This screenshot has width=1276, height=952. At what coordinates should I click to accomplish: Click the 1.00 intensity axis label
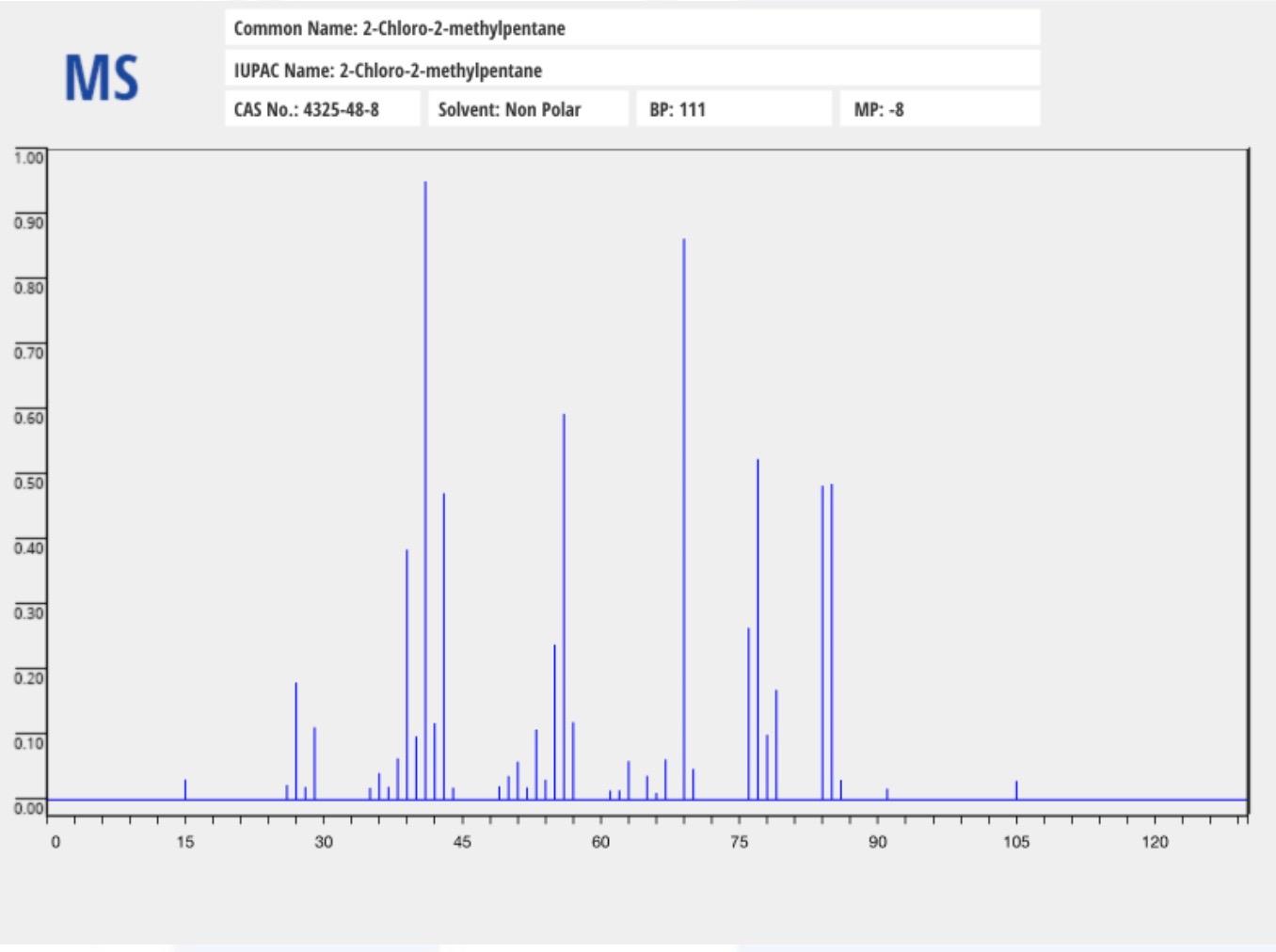coord(30,158)
